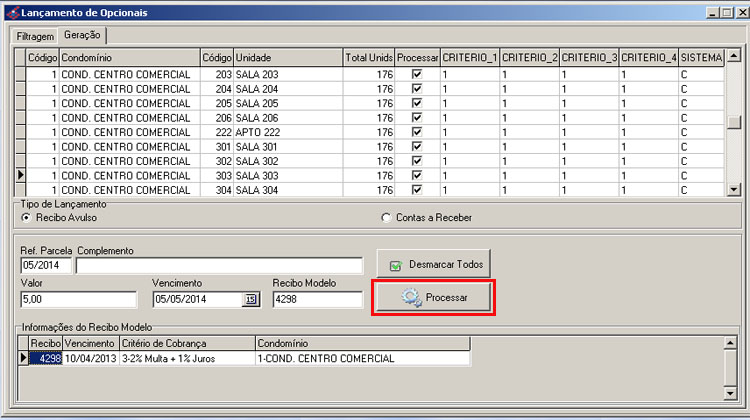Open the Geração tab
Screen dimensions: 750x420
(82, 34)
